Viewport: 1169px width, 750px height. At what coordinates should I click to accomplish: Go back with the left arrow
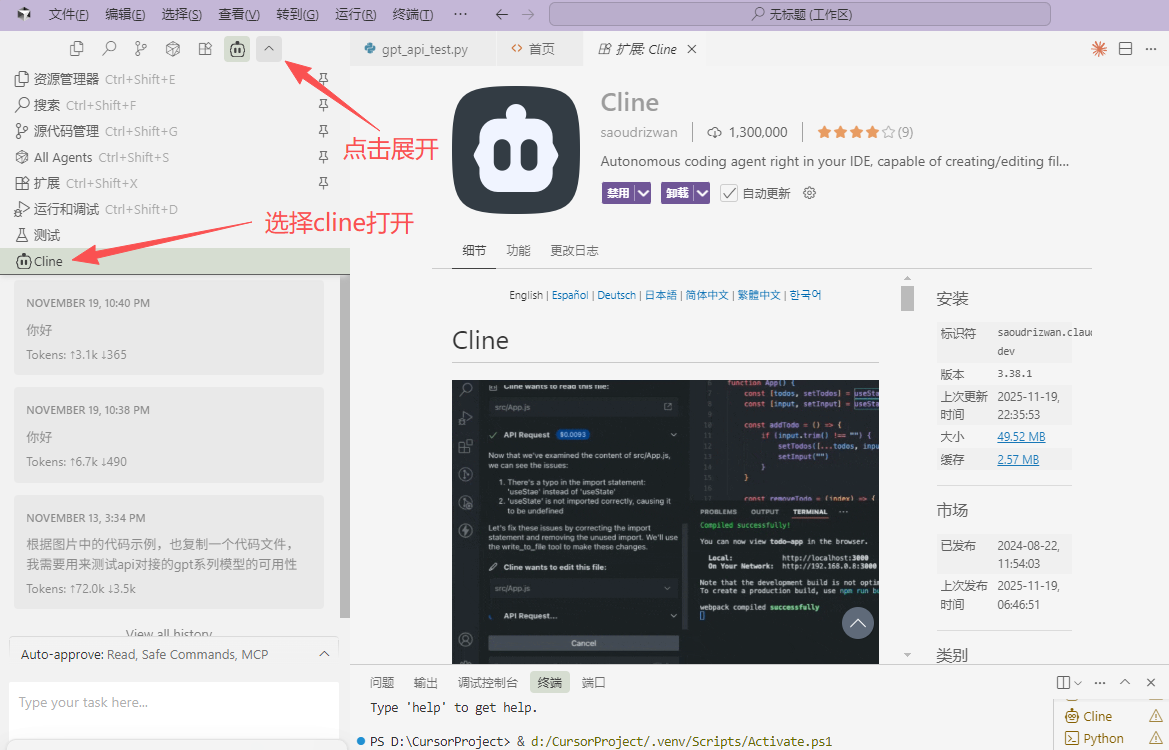(x=502, y=14)
